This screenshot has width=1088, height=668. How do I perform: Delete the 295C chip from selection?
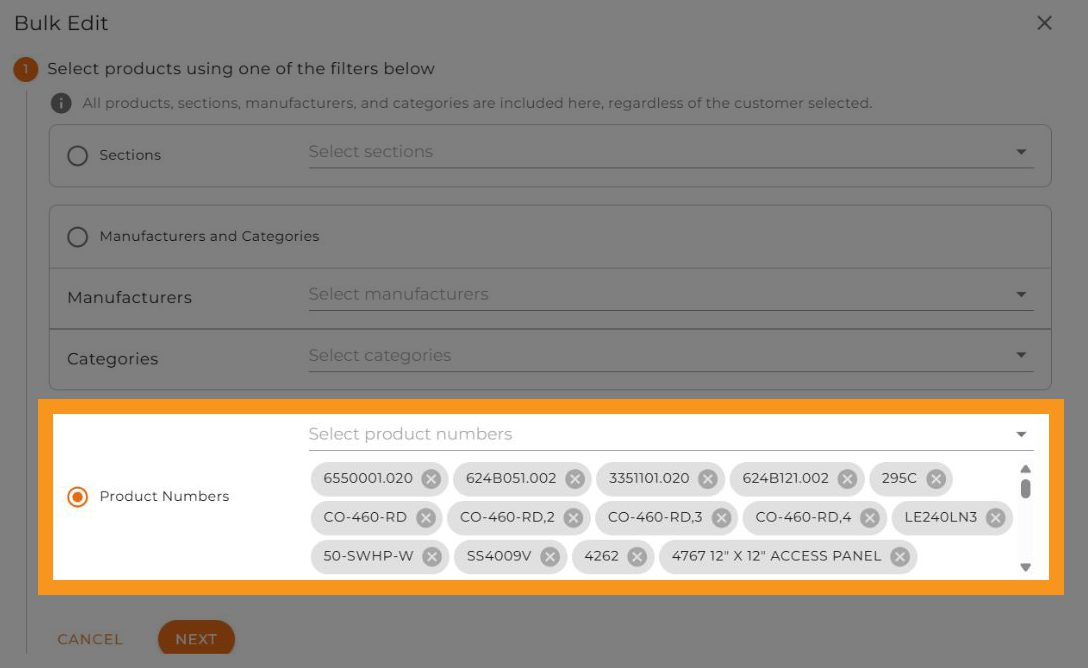tap(935, 479)
